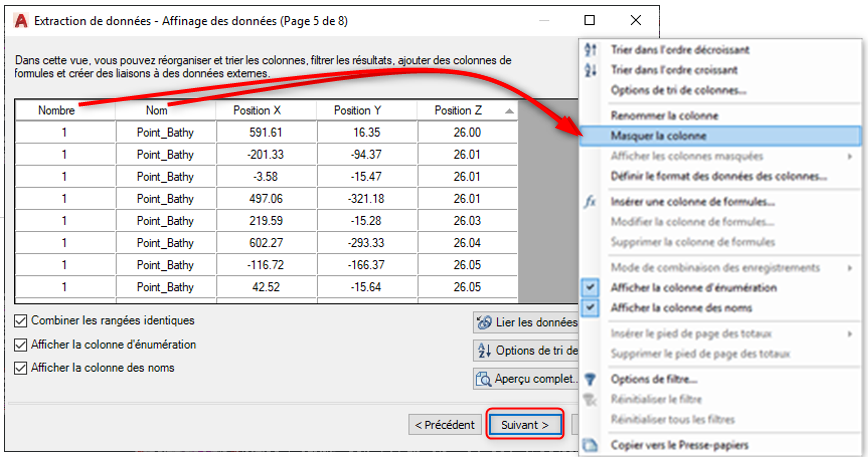Go back with the Précédent button
The image size is (868, 457).
tap(444, 425)
